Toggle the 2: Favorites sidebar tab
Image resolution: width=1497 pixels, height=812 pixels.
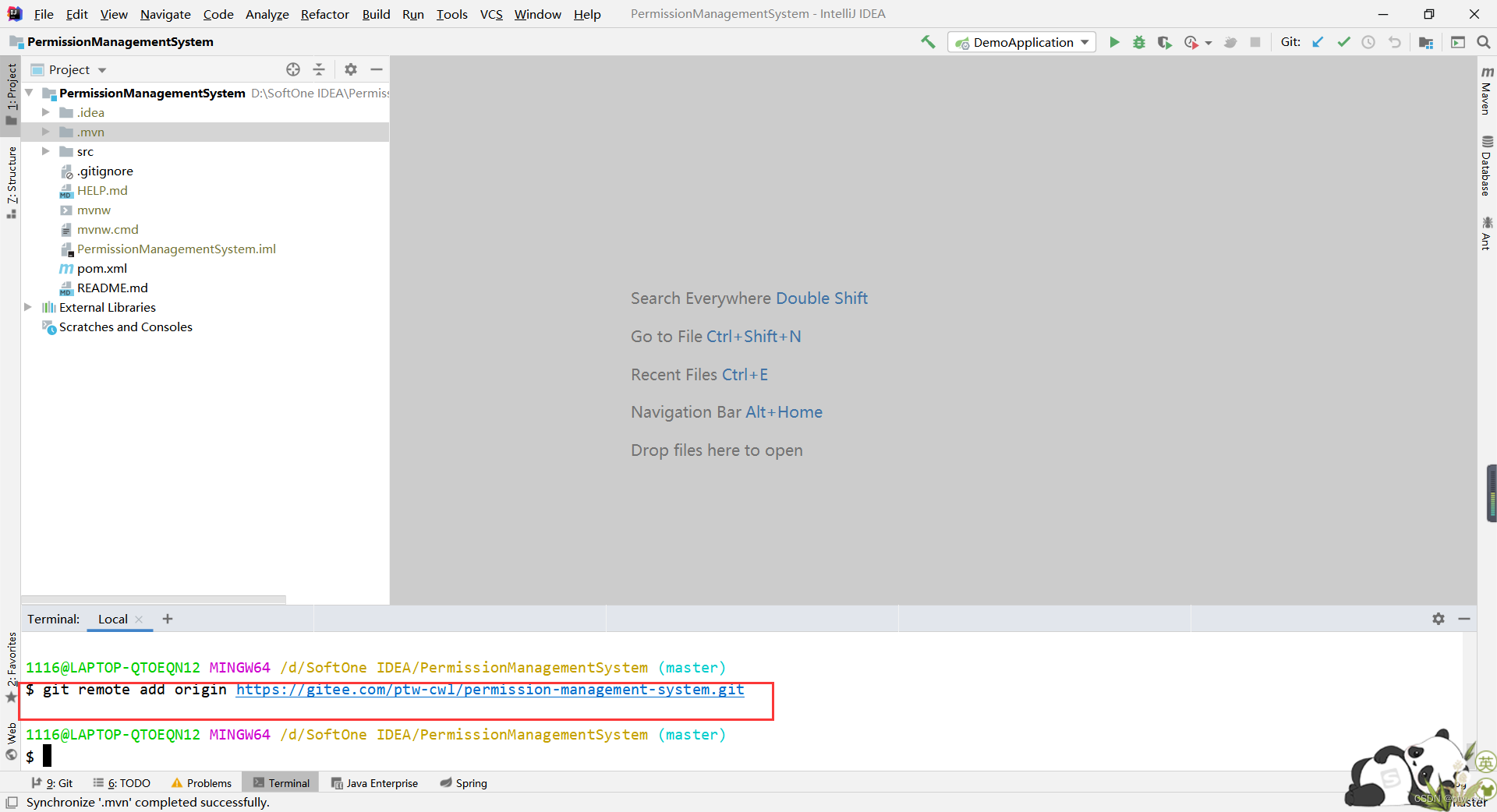point(11,667)
